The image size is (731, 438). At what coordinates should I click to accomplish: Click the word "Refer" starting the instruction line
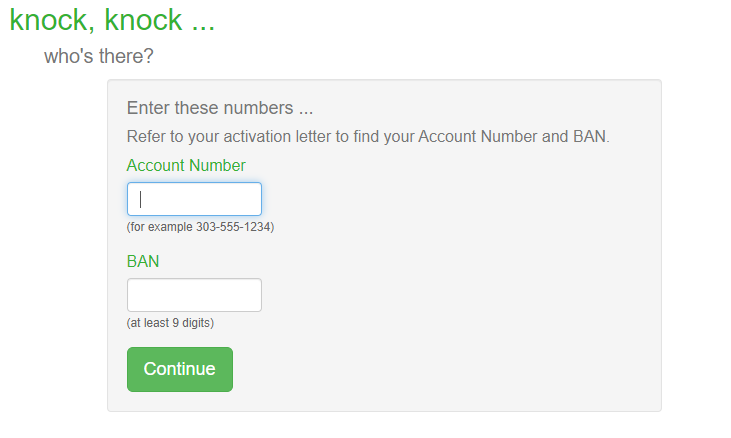coord(145,137)
